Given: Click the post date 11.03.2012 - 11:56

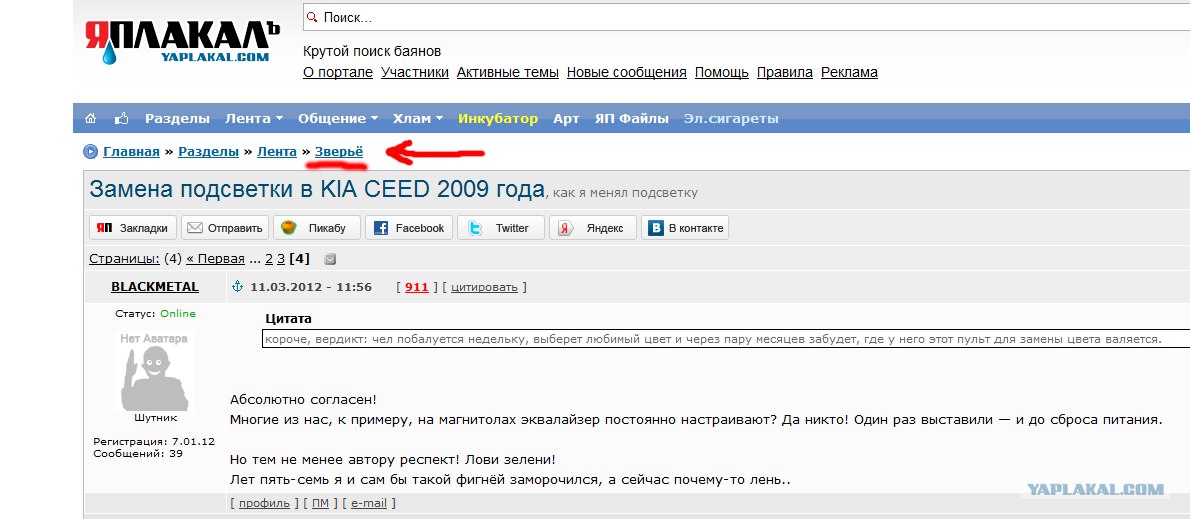Looking at the screenshot, I should coord(311,287).
